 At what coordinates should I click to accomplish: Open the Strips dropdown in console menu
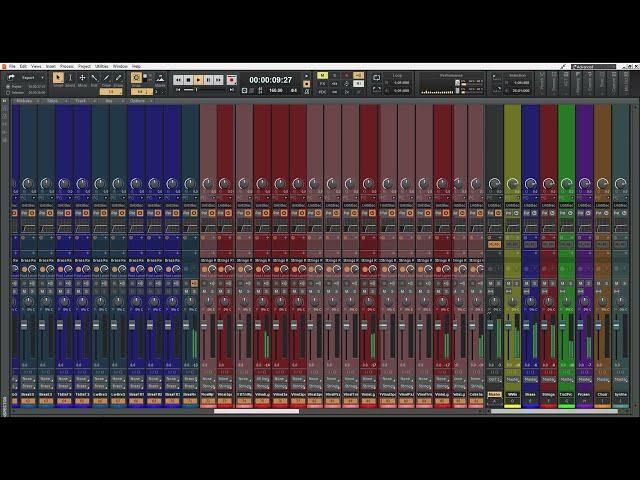(54, 100)
